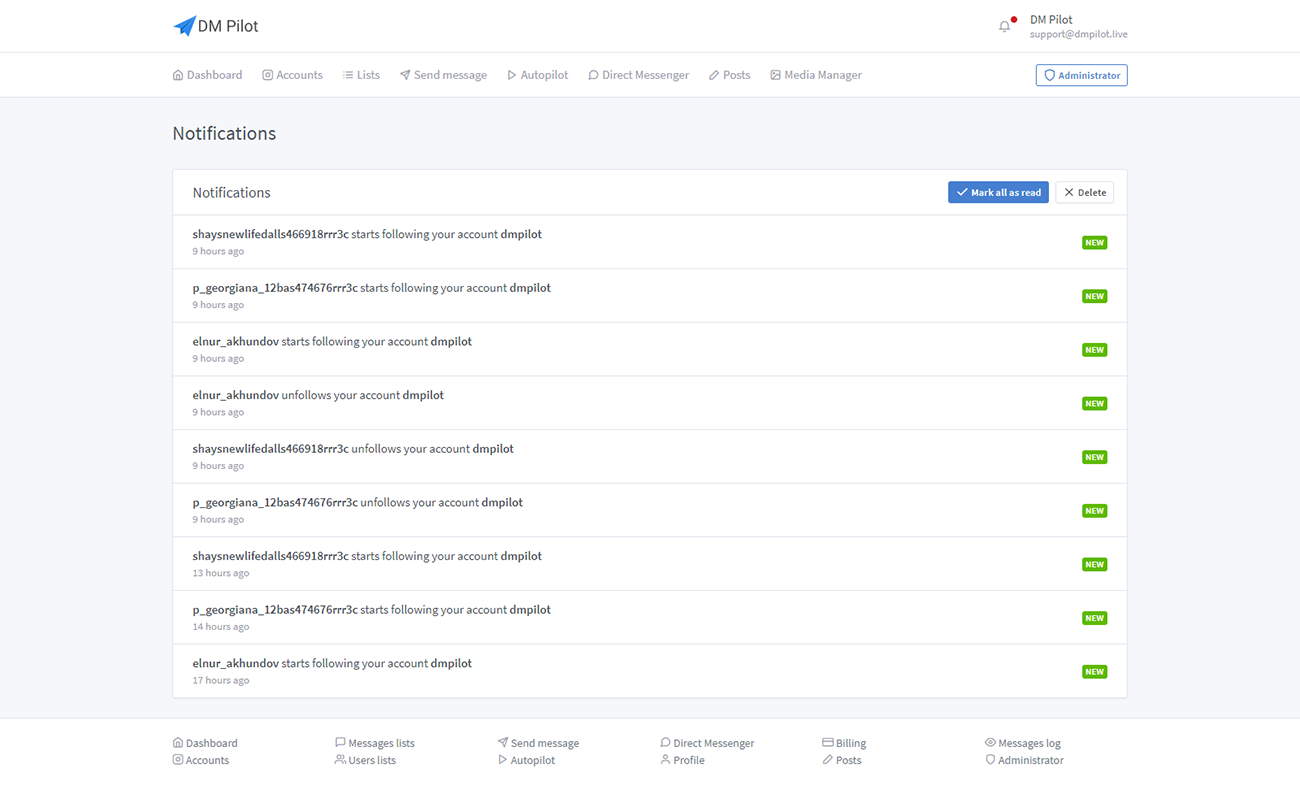The width and height of the screenshot is (1300, 790).
Task: Click the Send message plane icon in top nav
Action: 405,75
